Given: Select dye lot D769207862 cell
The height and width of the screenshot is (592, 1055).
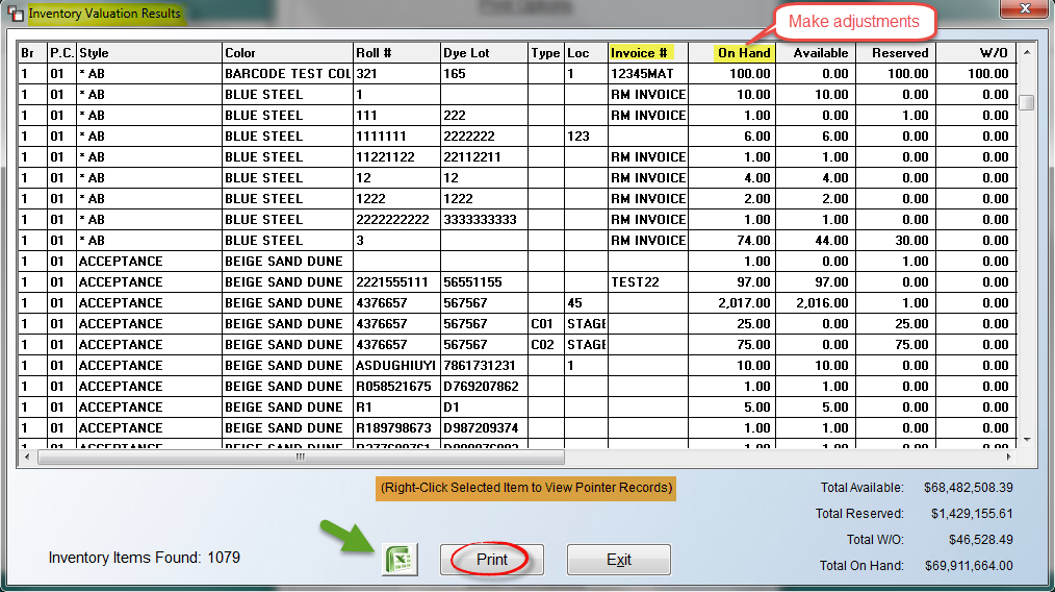Looking at the screenshot, I should coord(484,386).
